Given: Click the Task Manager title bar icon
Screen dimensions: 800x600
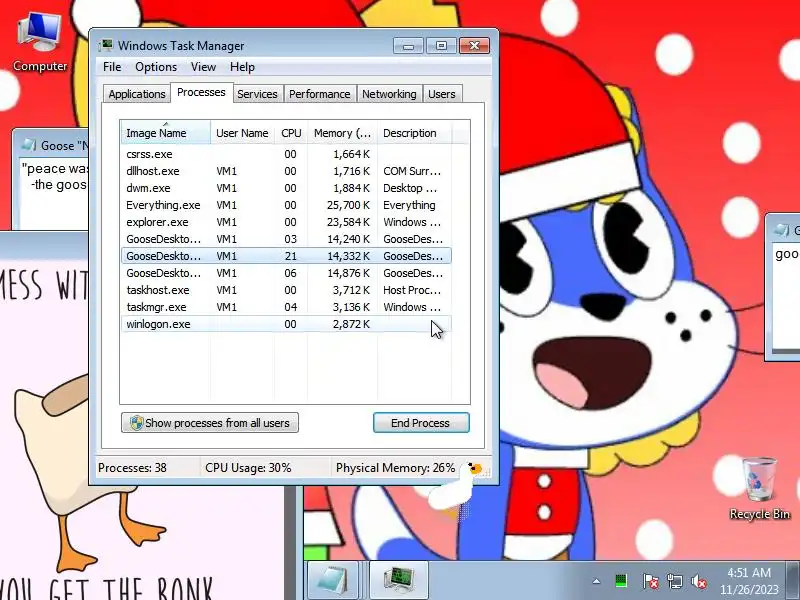Looking at the screenshot, I should click(x=106, y=45).
